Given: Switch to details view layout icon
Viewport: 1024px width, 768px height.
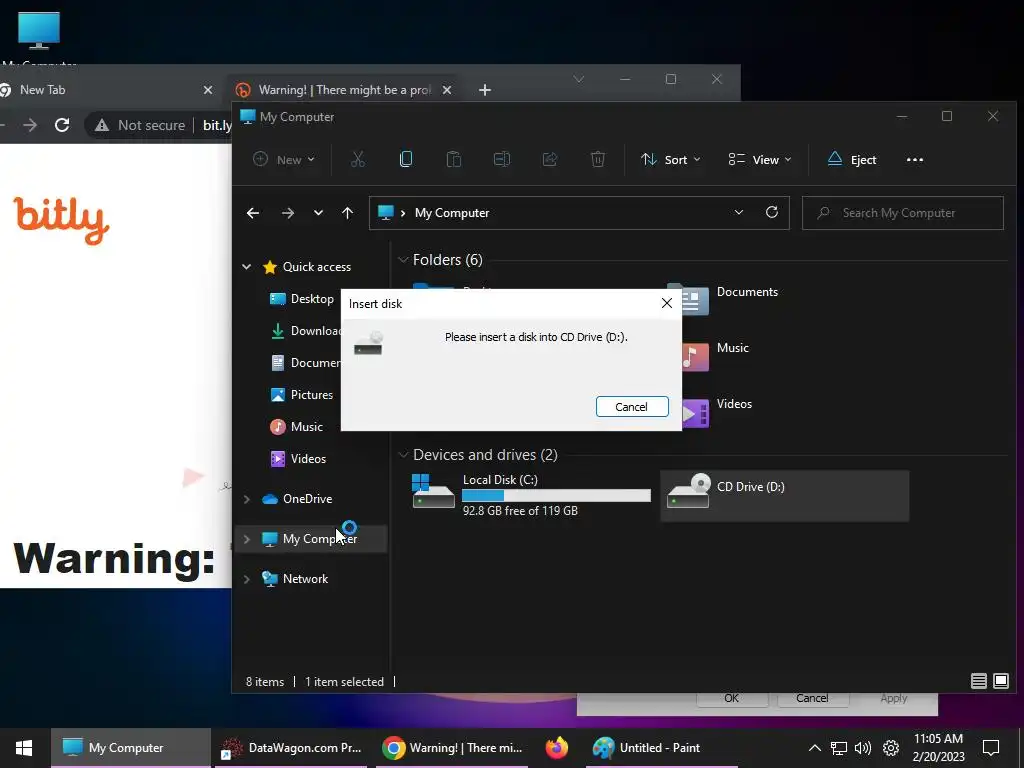Looking at the screenshot, I should 978,681.
